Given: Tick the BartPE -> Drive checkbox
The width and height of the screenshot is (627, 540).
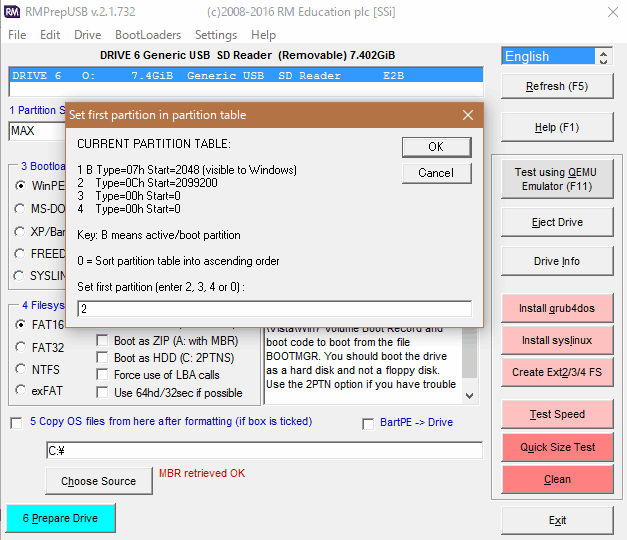Looking at the screenshot, I should click(x=368, y=424).
